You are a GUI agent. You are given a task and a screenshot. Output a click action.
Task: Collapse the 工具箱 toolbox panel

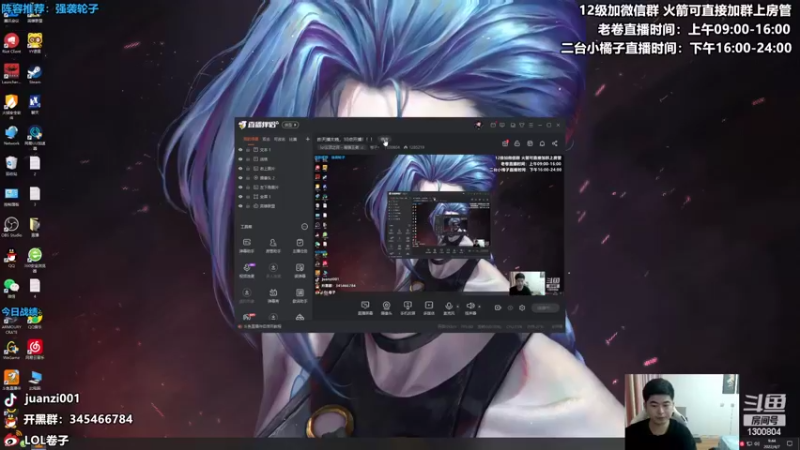[x=305, y=227]
